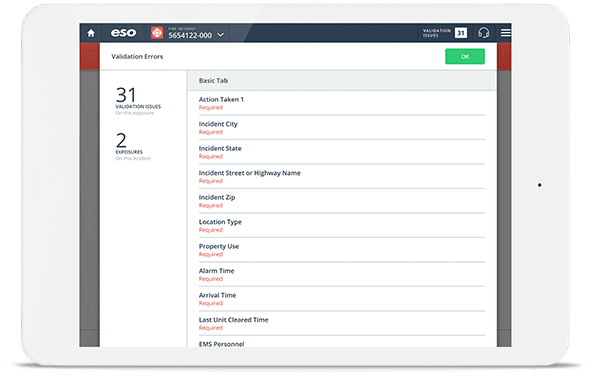This screenshot has width=602, height=376.
Task: Select the Arrival Time validation error
Action: pos(342,299)
